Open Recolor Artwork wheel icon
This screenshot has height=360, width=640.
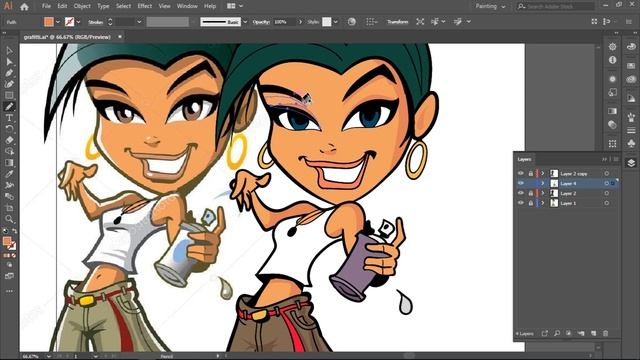pos(351,22)
